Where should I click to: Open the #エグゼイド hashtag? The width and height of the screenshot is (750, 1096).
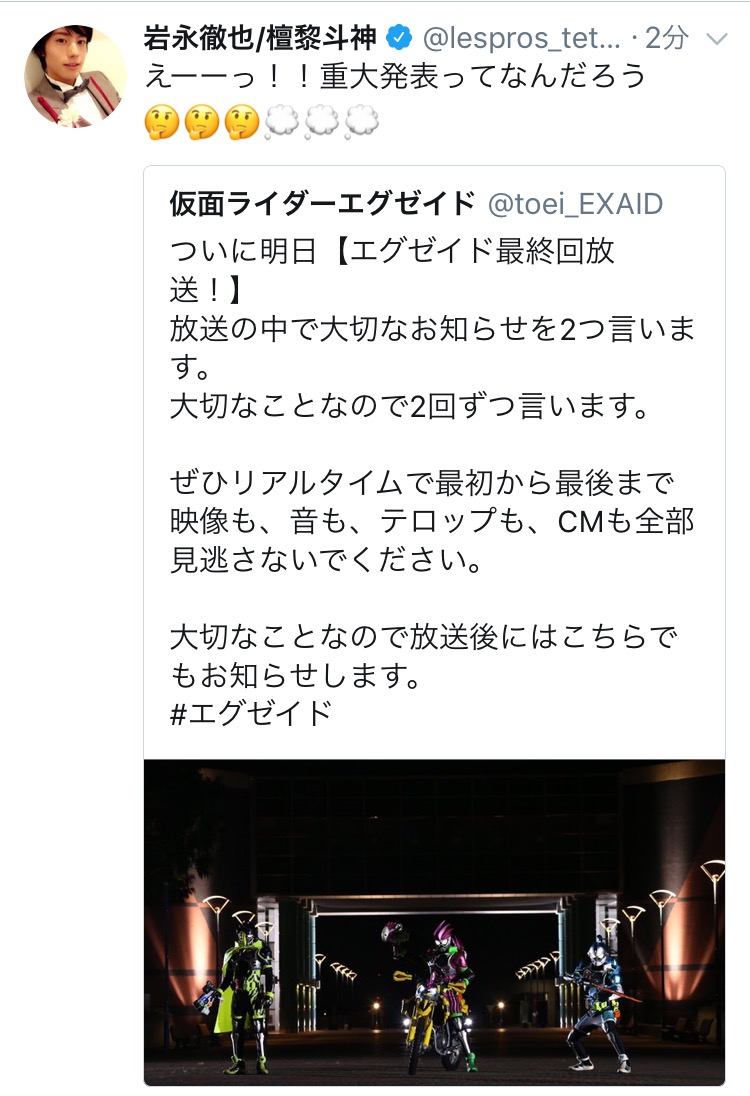coord(251,714)
